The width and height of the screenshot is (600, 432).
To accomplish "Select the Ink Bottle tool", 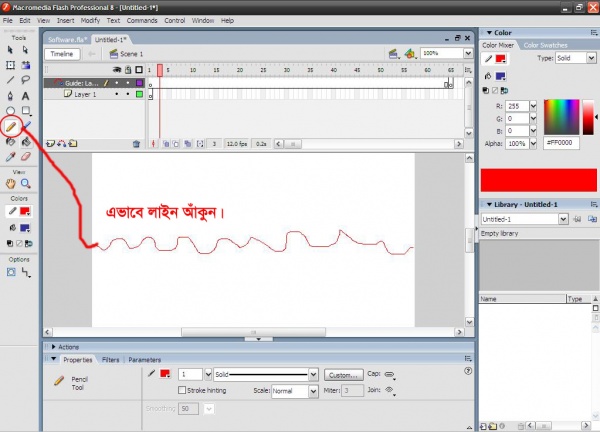I will pyautogui.click(x=10, y=142).
